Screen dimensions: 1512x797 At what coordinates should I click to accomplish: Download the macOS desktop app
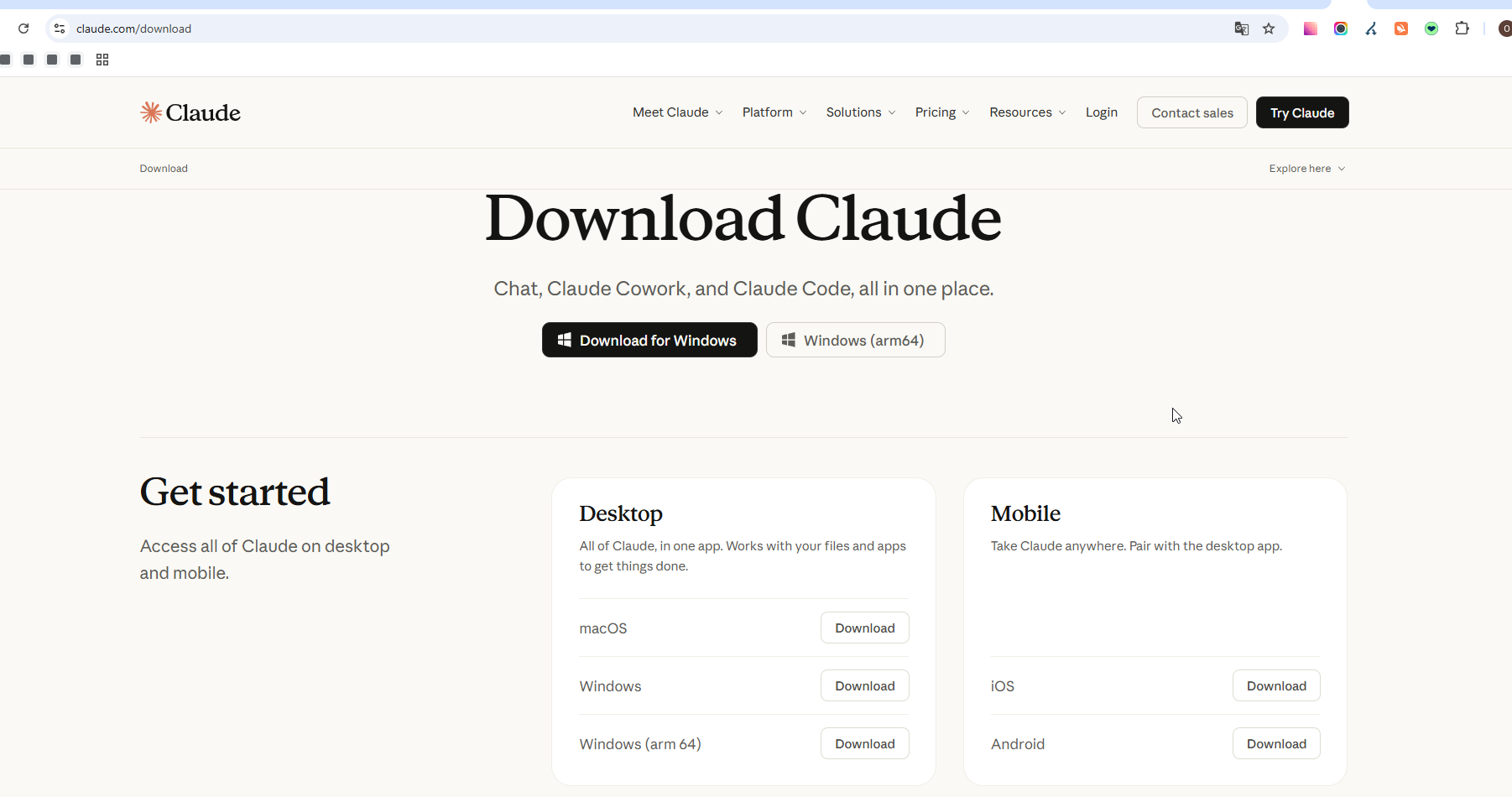[865, 628]
